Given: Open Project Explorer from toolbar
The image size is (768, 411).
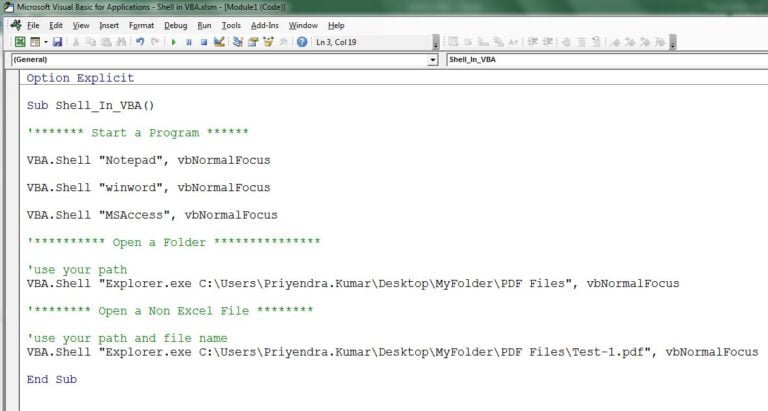Looking at the screenshot, I should click(238, 42).
